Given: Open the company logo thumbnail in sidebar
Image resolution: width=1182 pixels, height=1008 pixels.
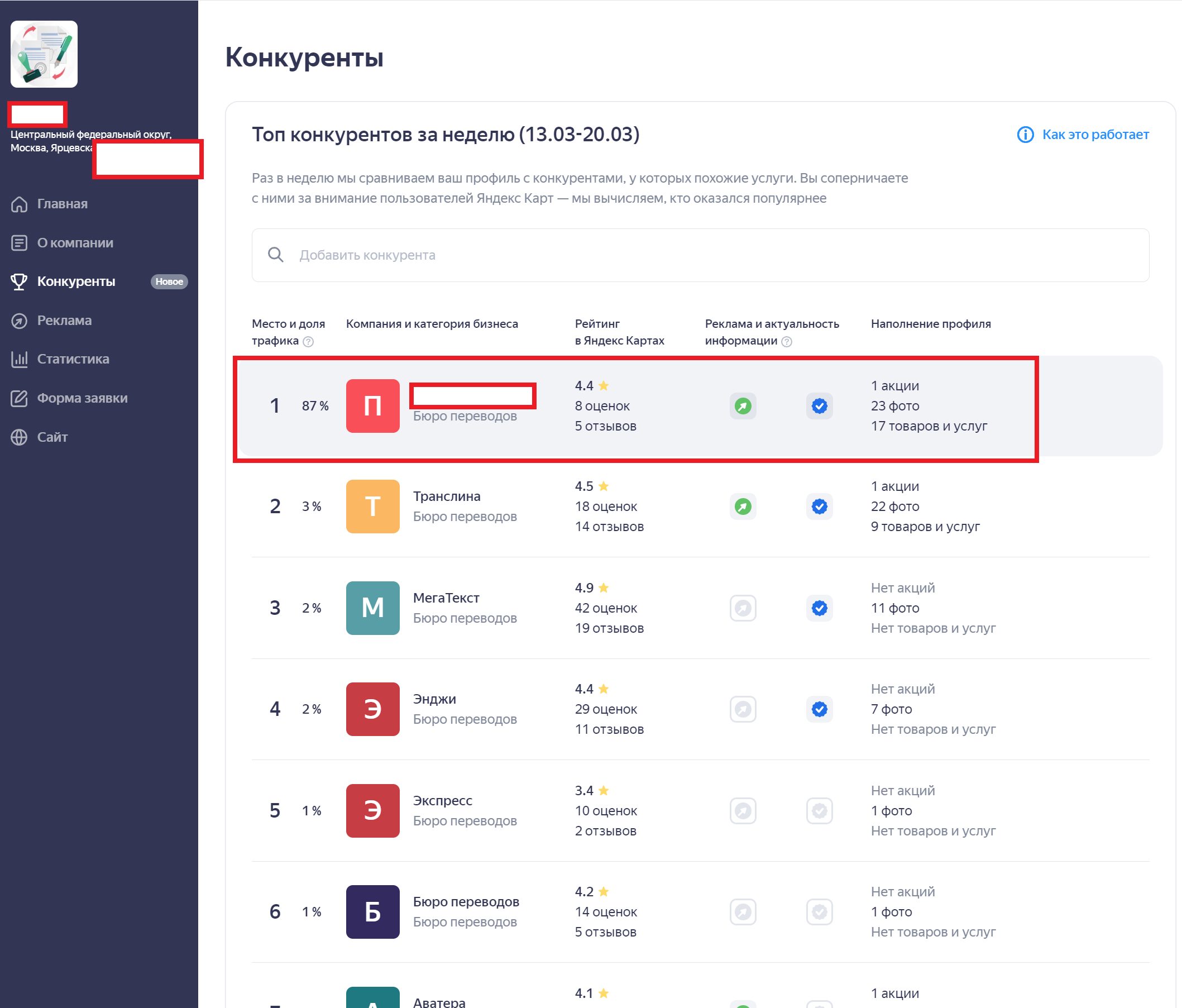Looking at the screenshot, I should [x=44, y=54].
